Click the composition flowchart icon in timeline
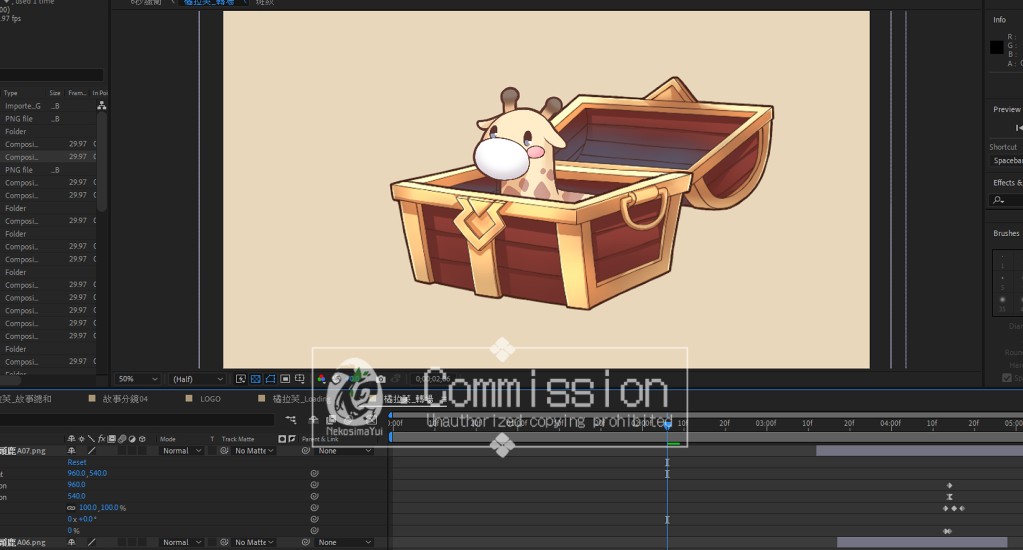This screenshot has height=550, width=1023. [291, 420]
